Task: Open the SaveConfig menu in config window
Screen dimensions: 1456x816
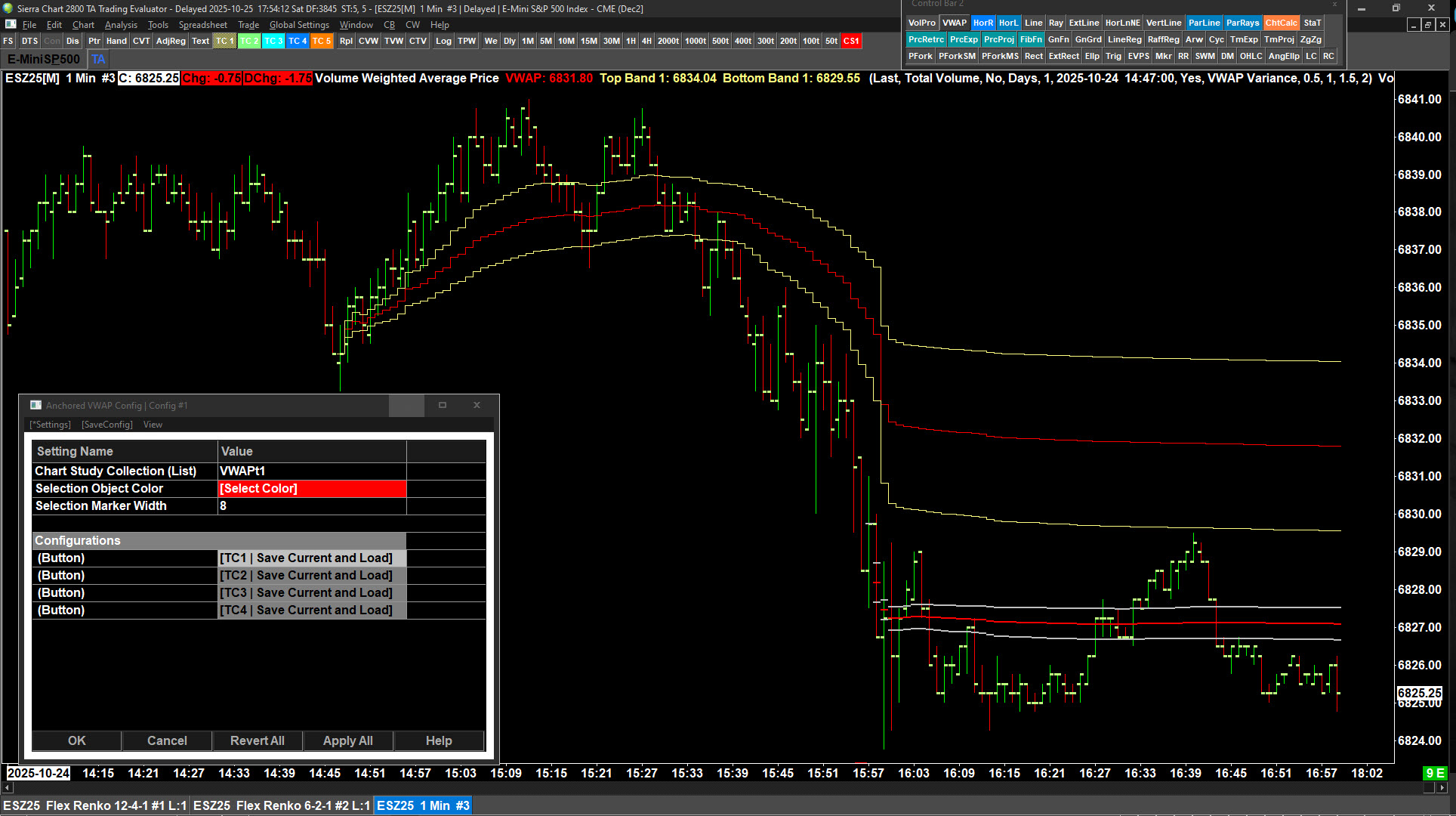Action: tap(107, 425)
